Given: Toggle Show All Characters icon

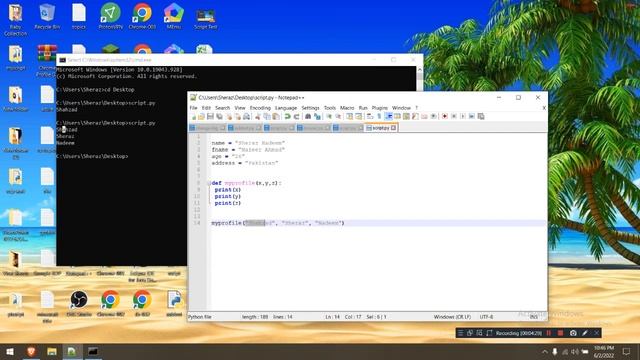Looking at the screenshot, I should [379, 116].
